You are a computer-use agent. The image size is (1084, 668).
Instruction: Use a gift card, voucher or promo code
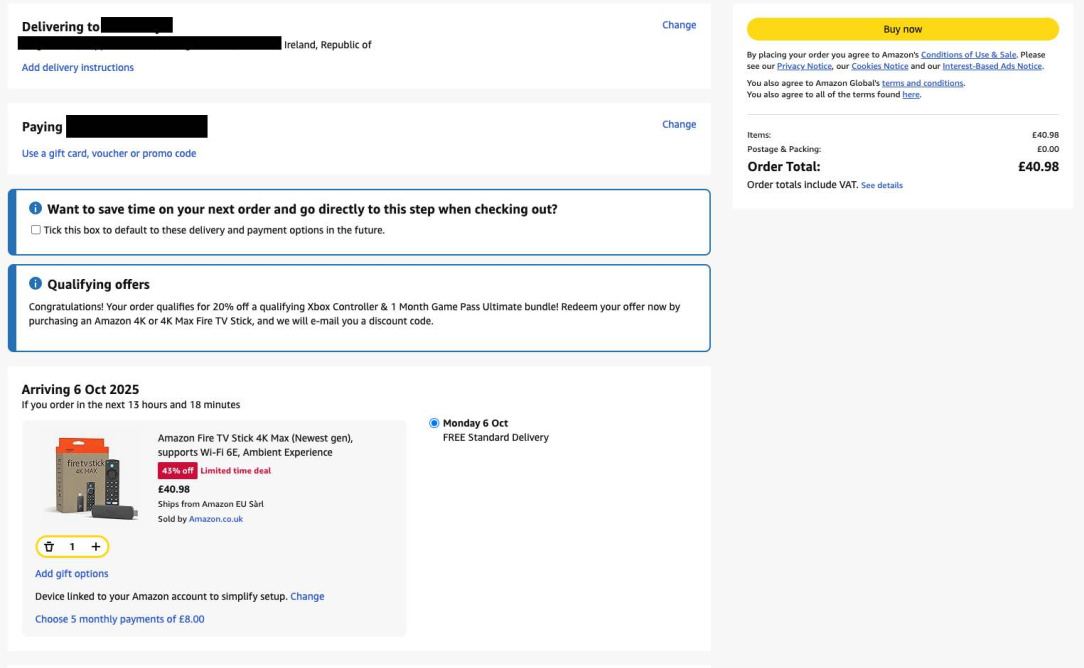109,153
